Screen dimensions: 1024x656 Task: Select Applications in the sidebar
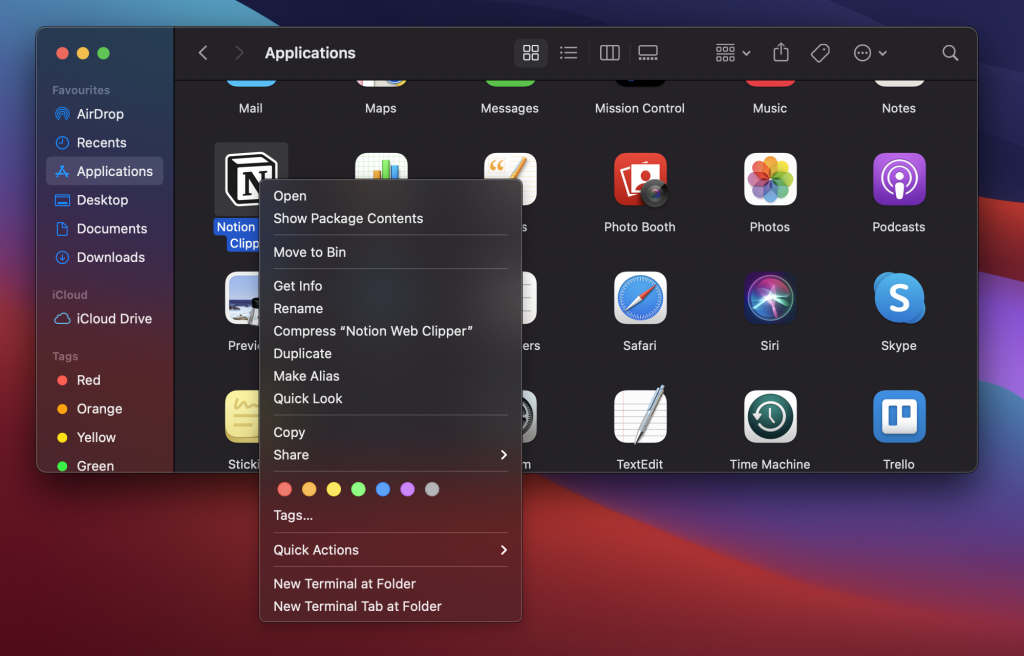104,171
